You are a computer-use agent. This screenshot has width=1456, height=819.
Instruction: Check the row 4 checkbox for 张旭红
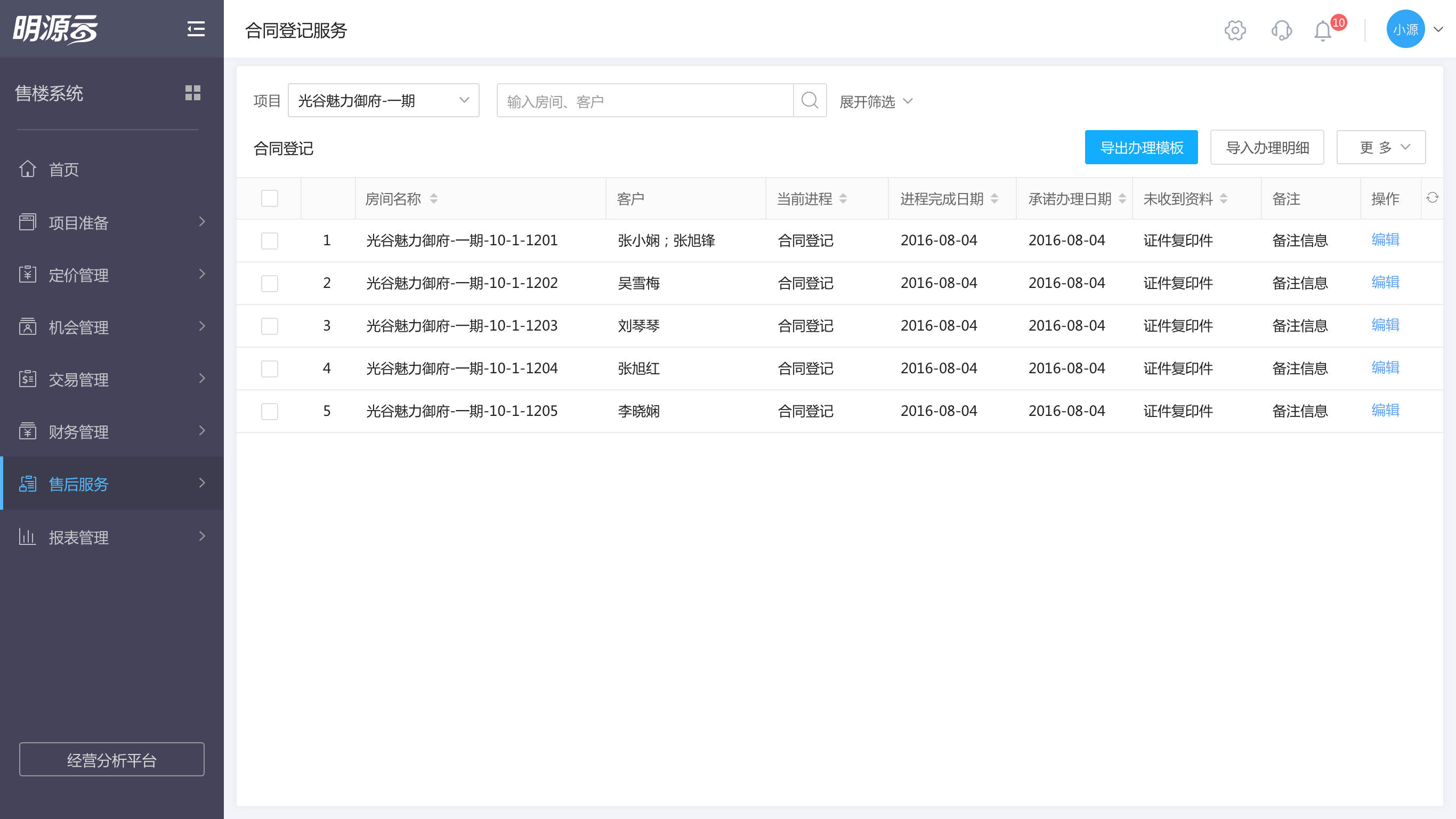[270, 369]
